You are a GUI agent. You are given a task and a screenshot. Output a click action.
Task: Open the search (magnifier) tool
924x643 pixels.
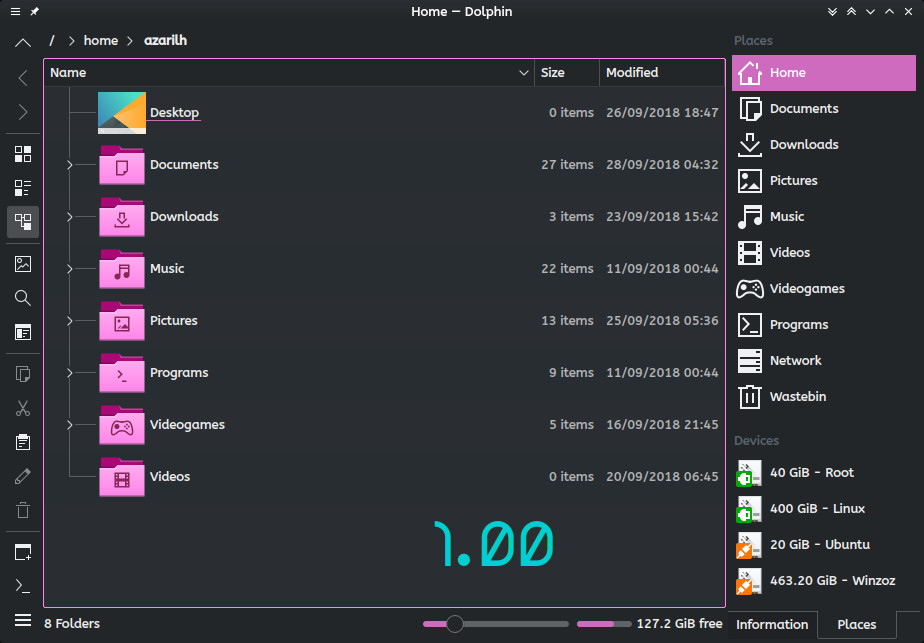pos(23,298)
